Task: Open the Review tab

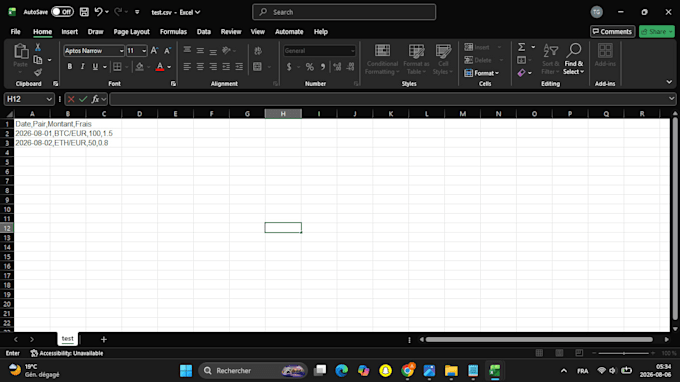Action: 231,32
